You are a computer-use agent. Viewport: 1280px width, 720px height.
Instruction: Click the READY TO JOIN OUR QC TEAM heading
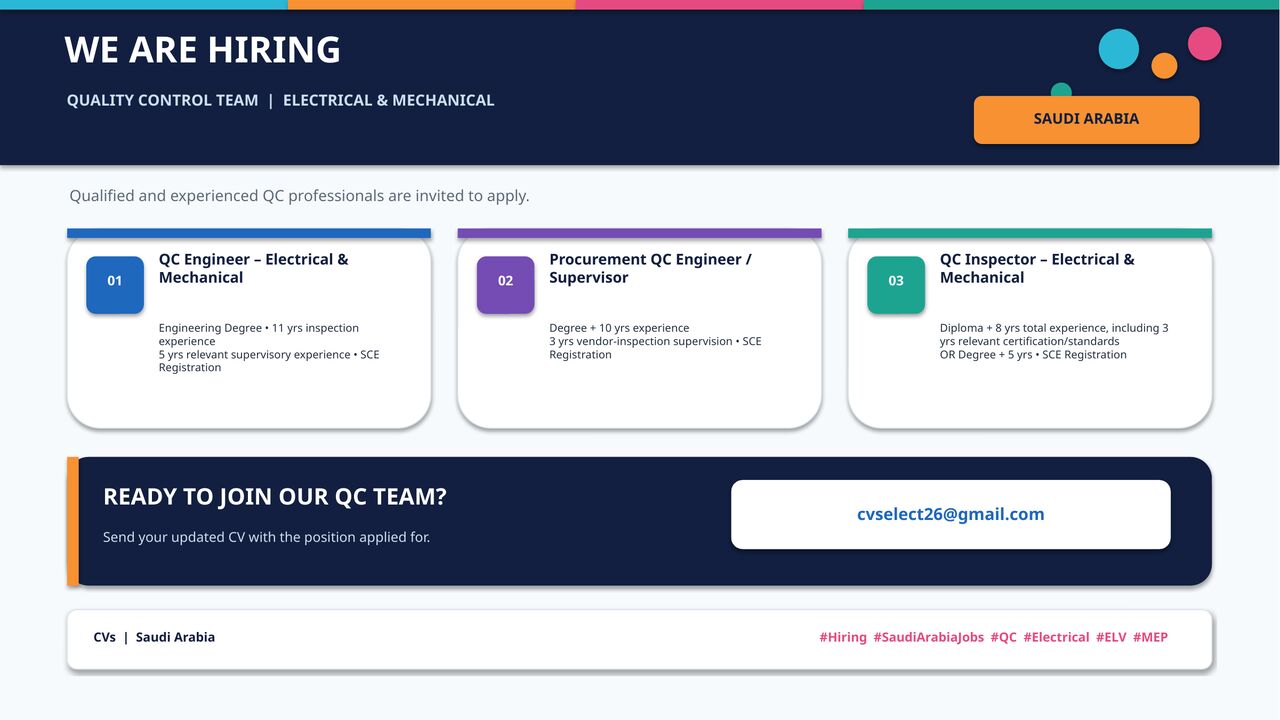[275, 497]
